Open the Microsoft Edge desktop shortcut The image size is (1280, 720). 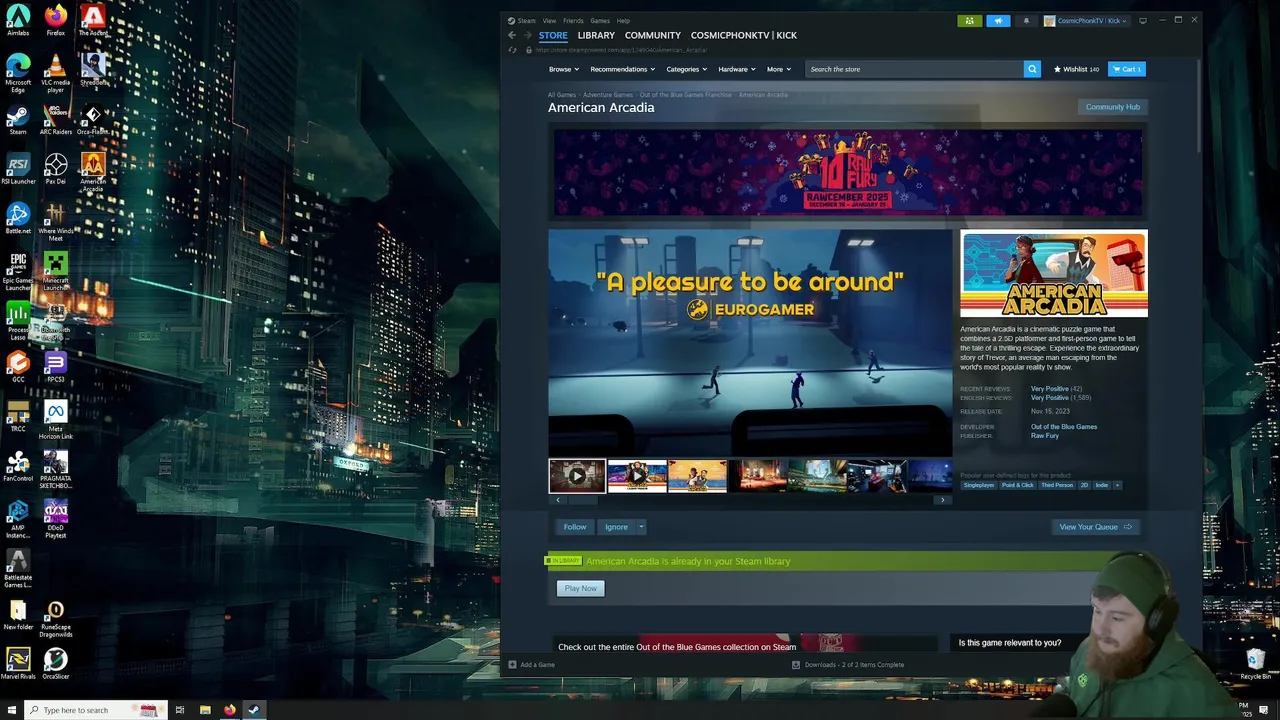coord(18,72)
